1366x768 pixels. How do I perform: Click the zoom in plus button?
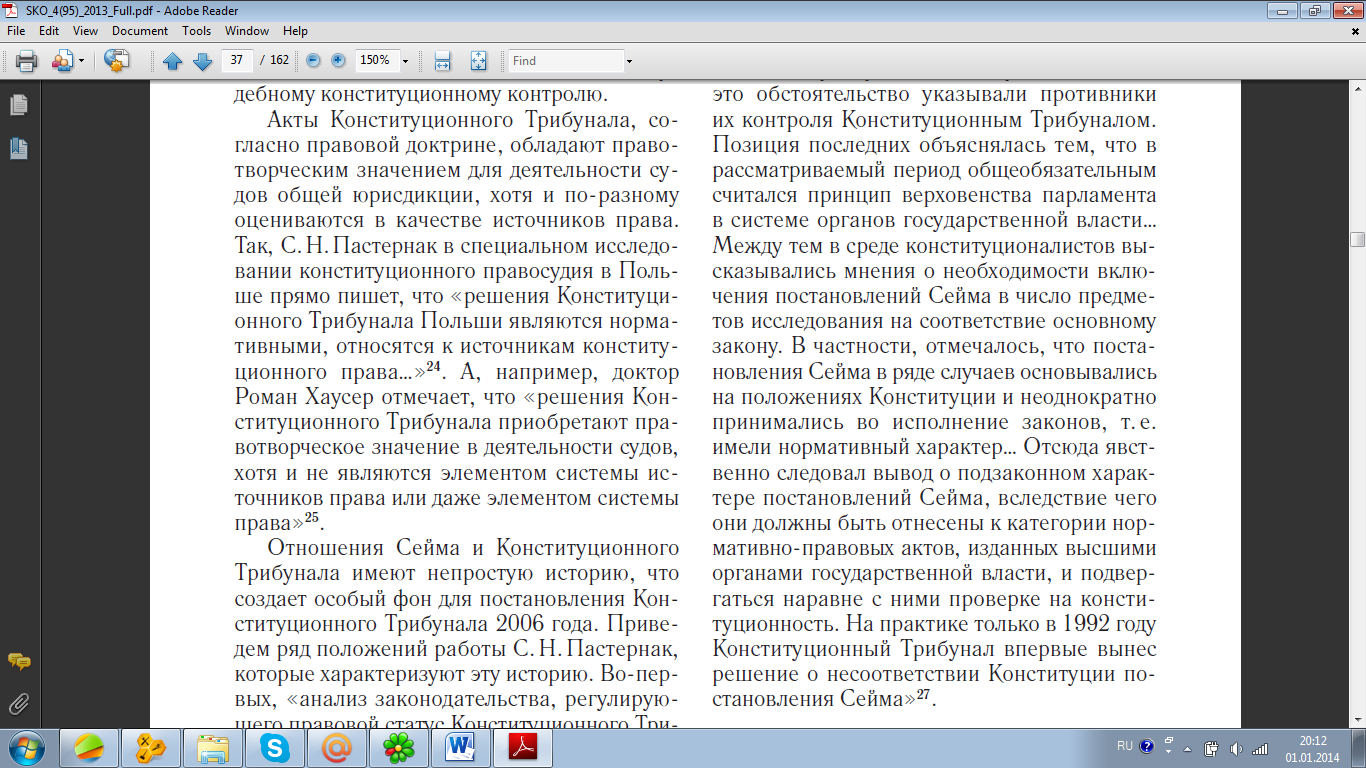[338, 60]
